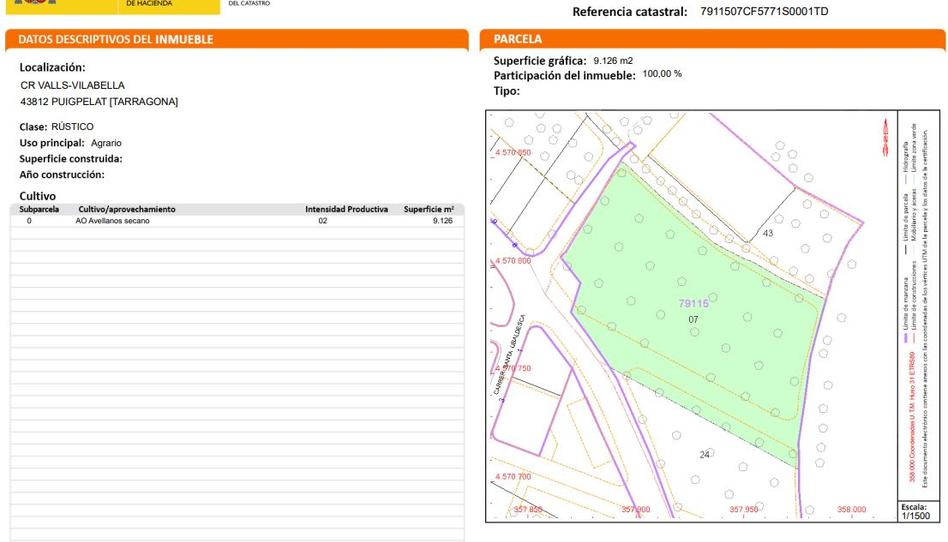This screenshot has width=948, height=542.
Task: Click the Carrer Santa Ubaldesca street label
Action: 509,355
